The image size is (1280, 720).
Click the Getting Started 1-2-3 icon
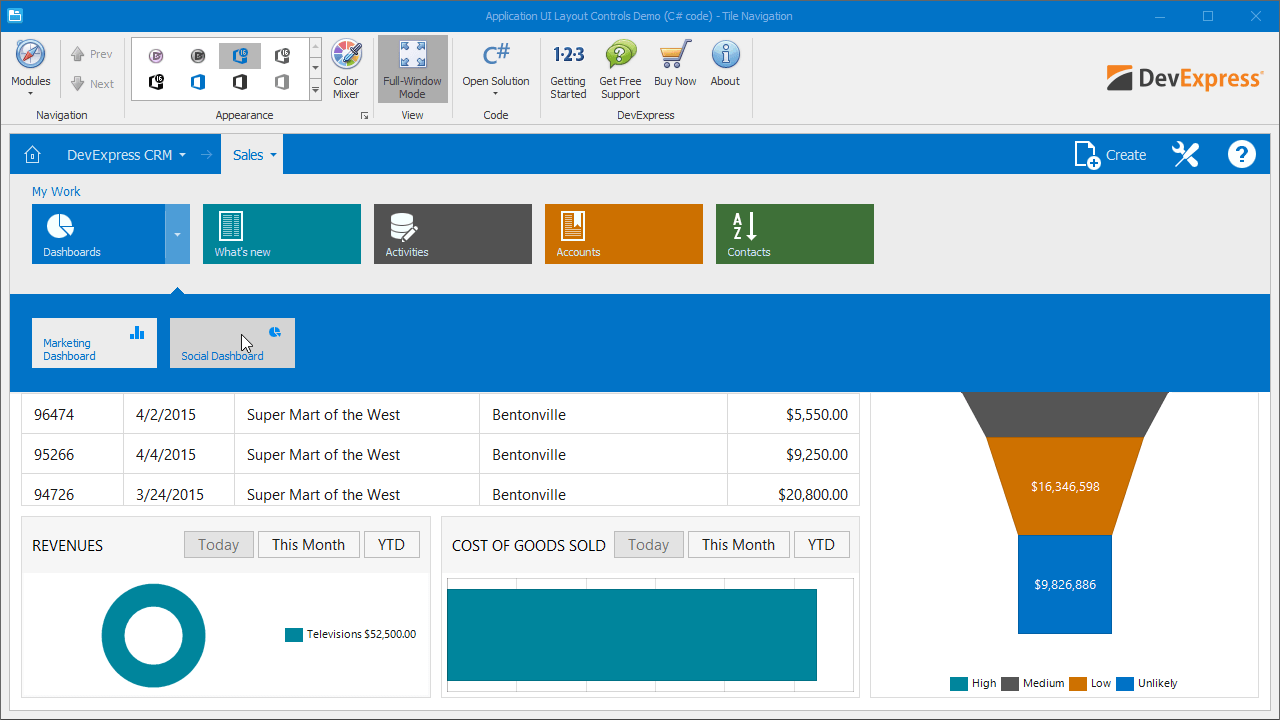pyautogui.click(x=568, y=67)
